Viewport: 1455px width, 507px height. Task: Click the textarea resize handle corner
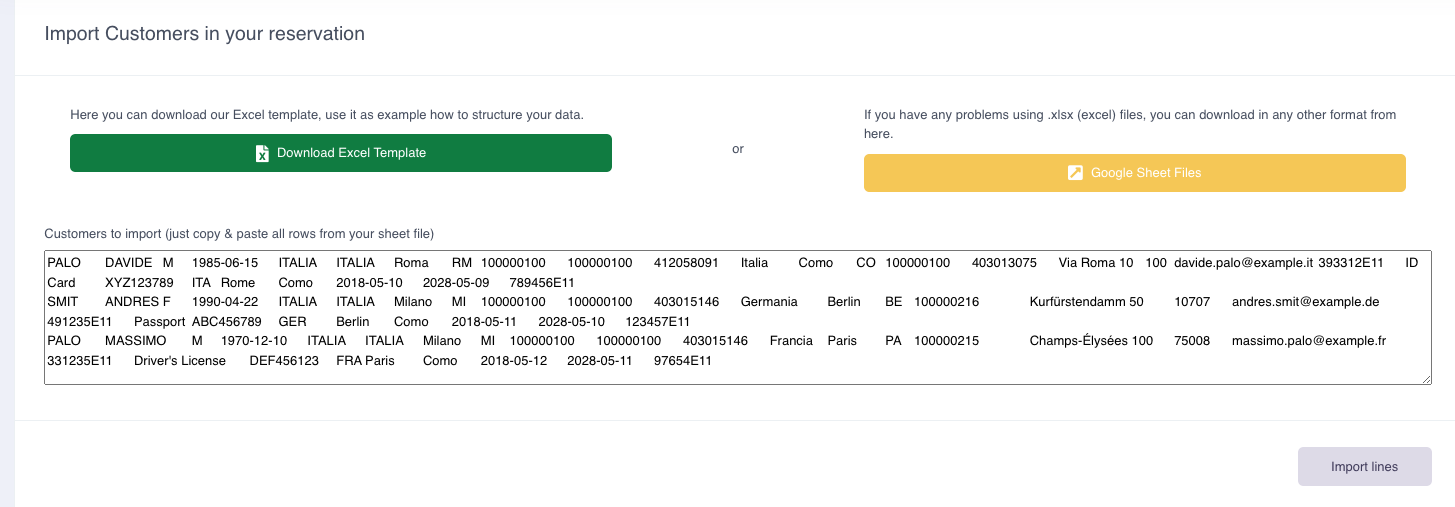(x=1426, y=379)
